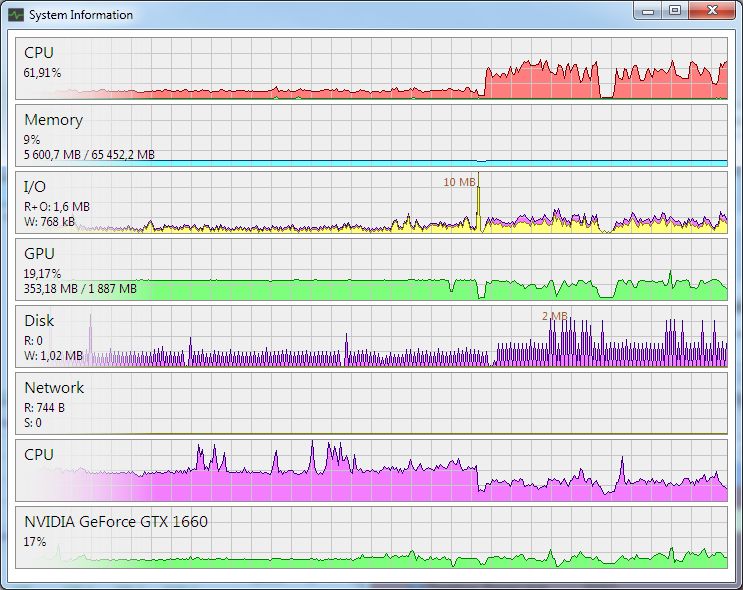
Task: Click the System Information window title text
Action: (x=81, y=15)
